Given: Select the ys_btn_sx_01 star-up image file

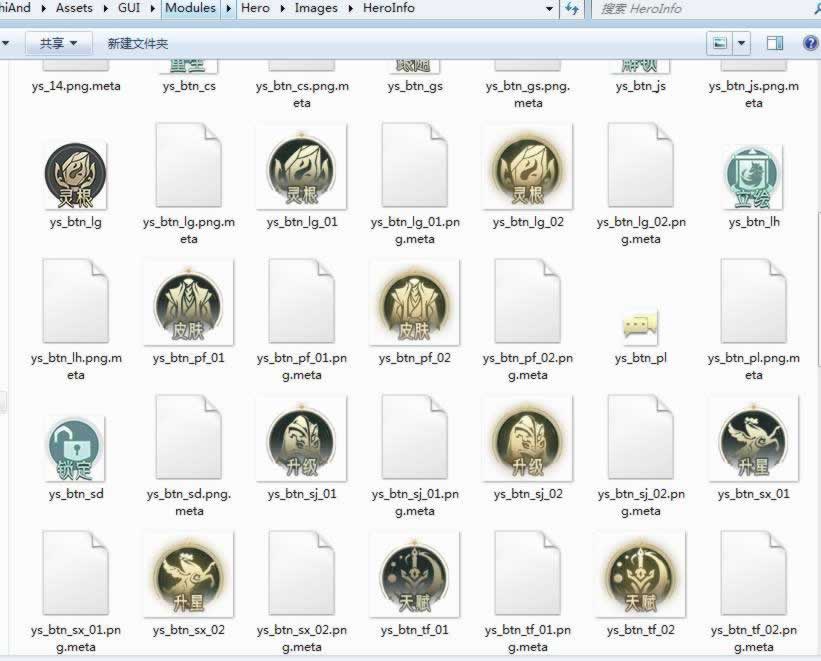Looking at the screenshot, I should pyautogui.click(x=753, y=441).
